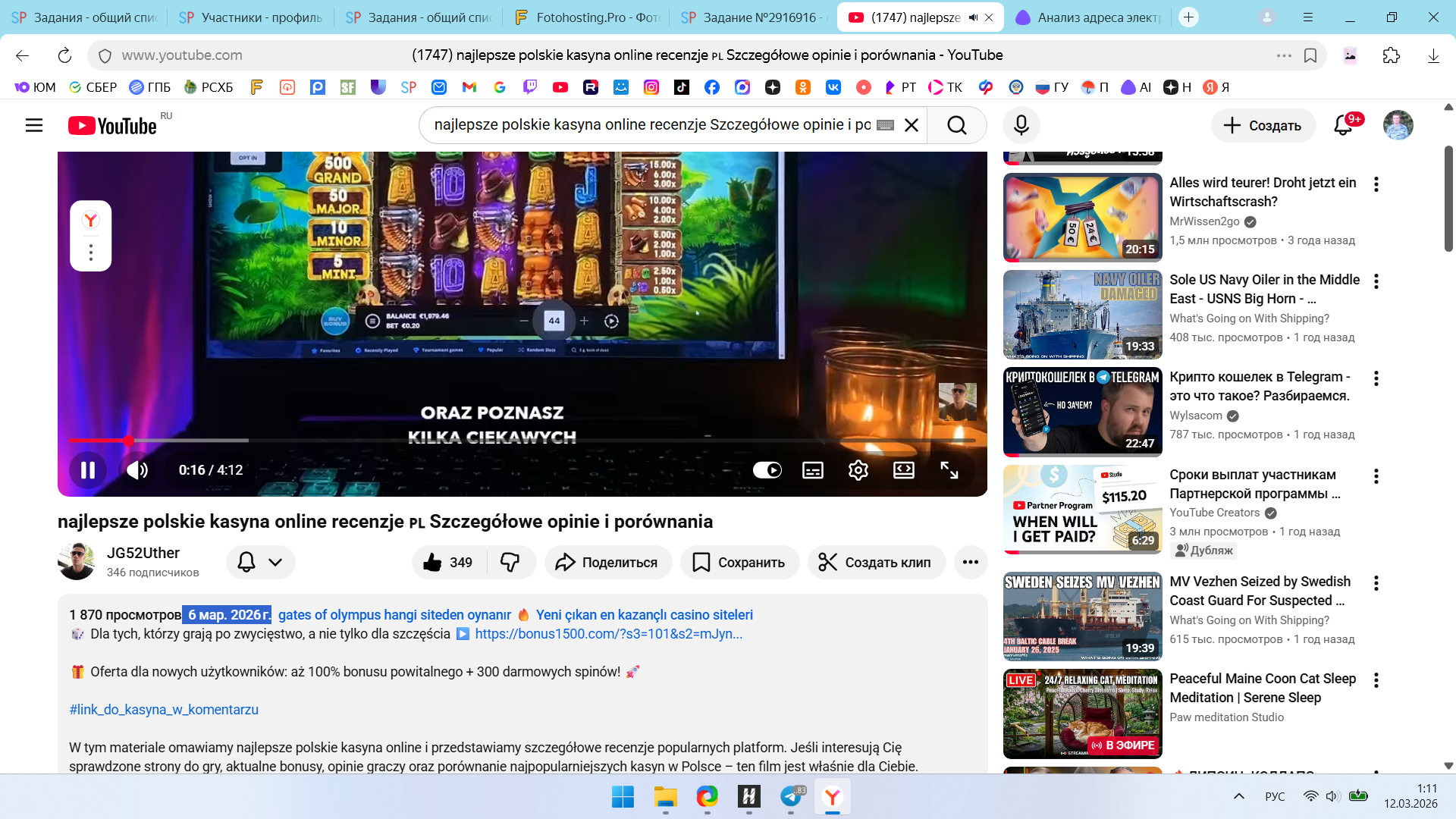Viewport: 1456px width, 819px height.
Task: Dislike this video
Action: [x=510, y=562]
